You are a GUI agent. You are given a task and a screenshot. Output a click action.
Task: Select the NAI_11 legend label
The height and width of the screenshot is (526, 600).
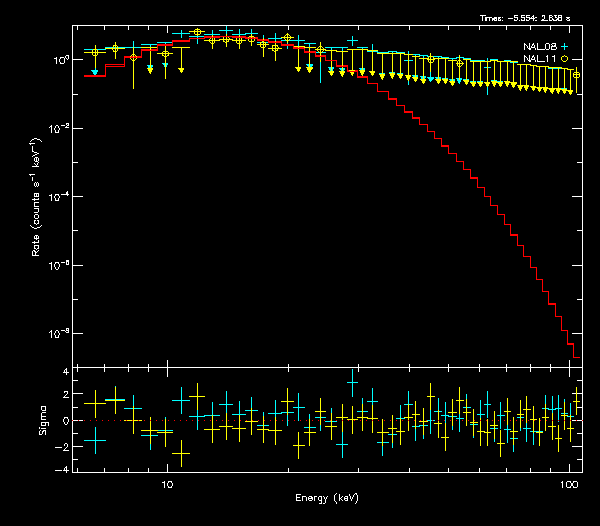[540, 59]
